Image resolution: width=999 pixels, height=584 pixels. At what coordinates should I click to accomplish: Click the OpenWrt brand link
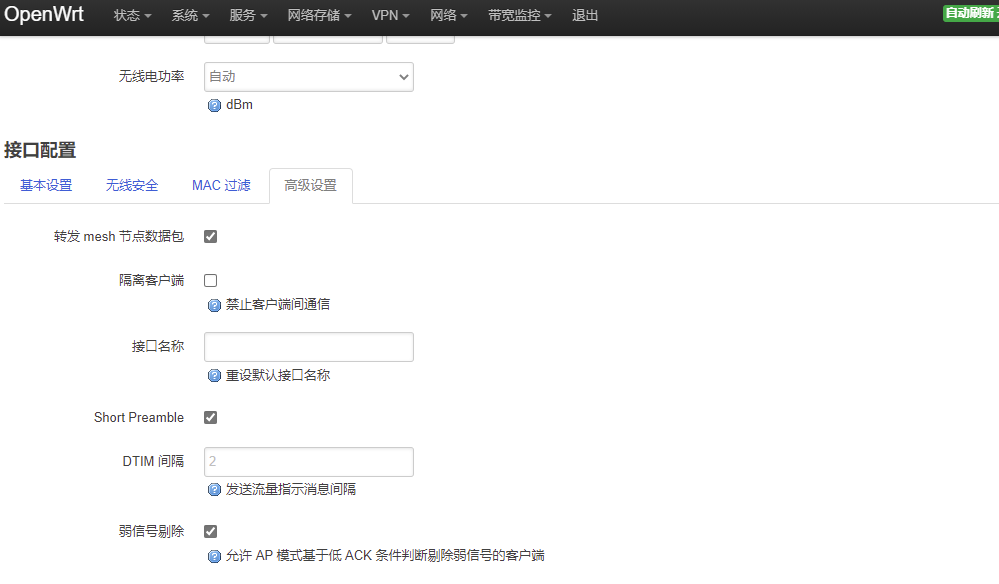[44, 14]
